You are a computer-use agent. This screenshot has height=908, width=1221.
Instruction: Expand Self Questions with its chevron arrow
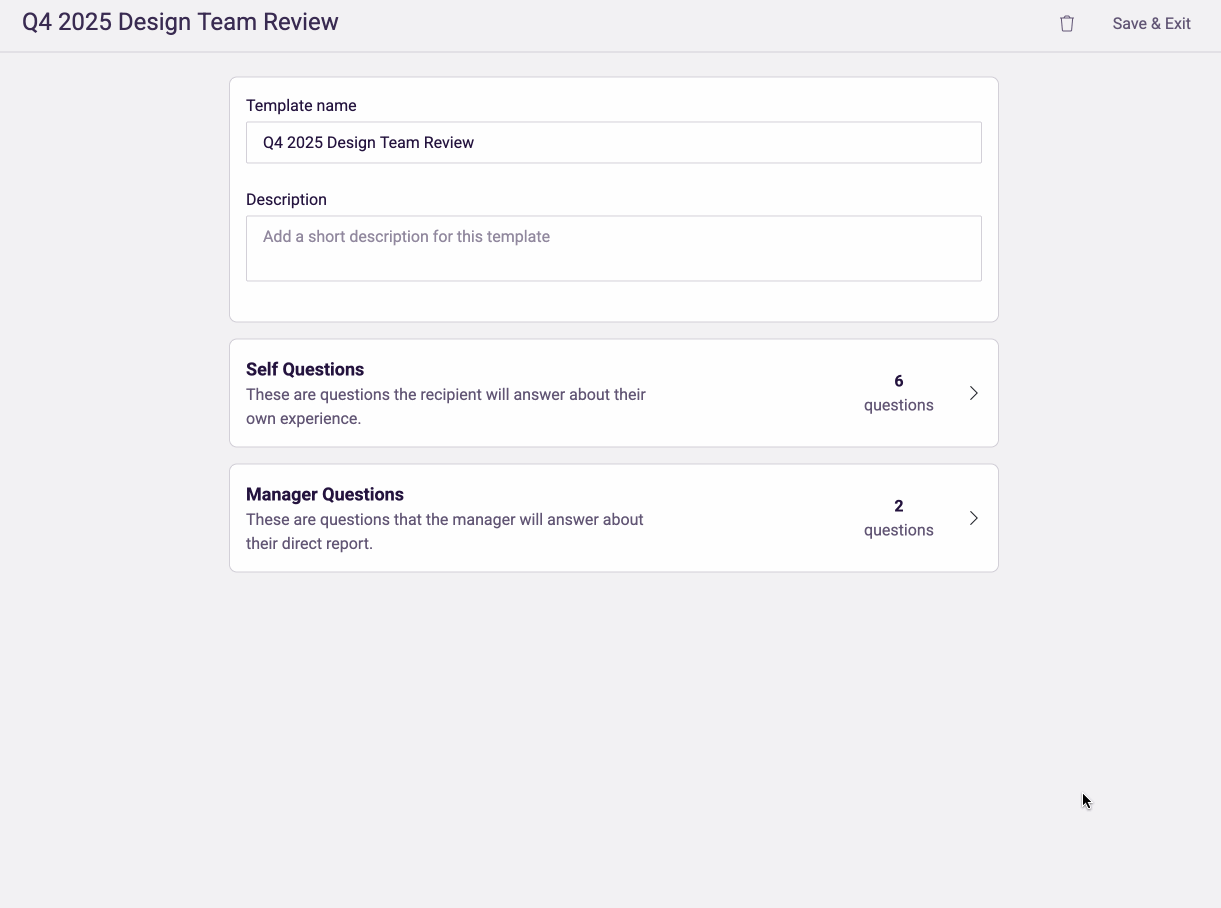(973, 393)
